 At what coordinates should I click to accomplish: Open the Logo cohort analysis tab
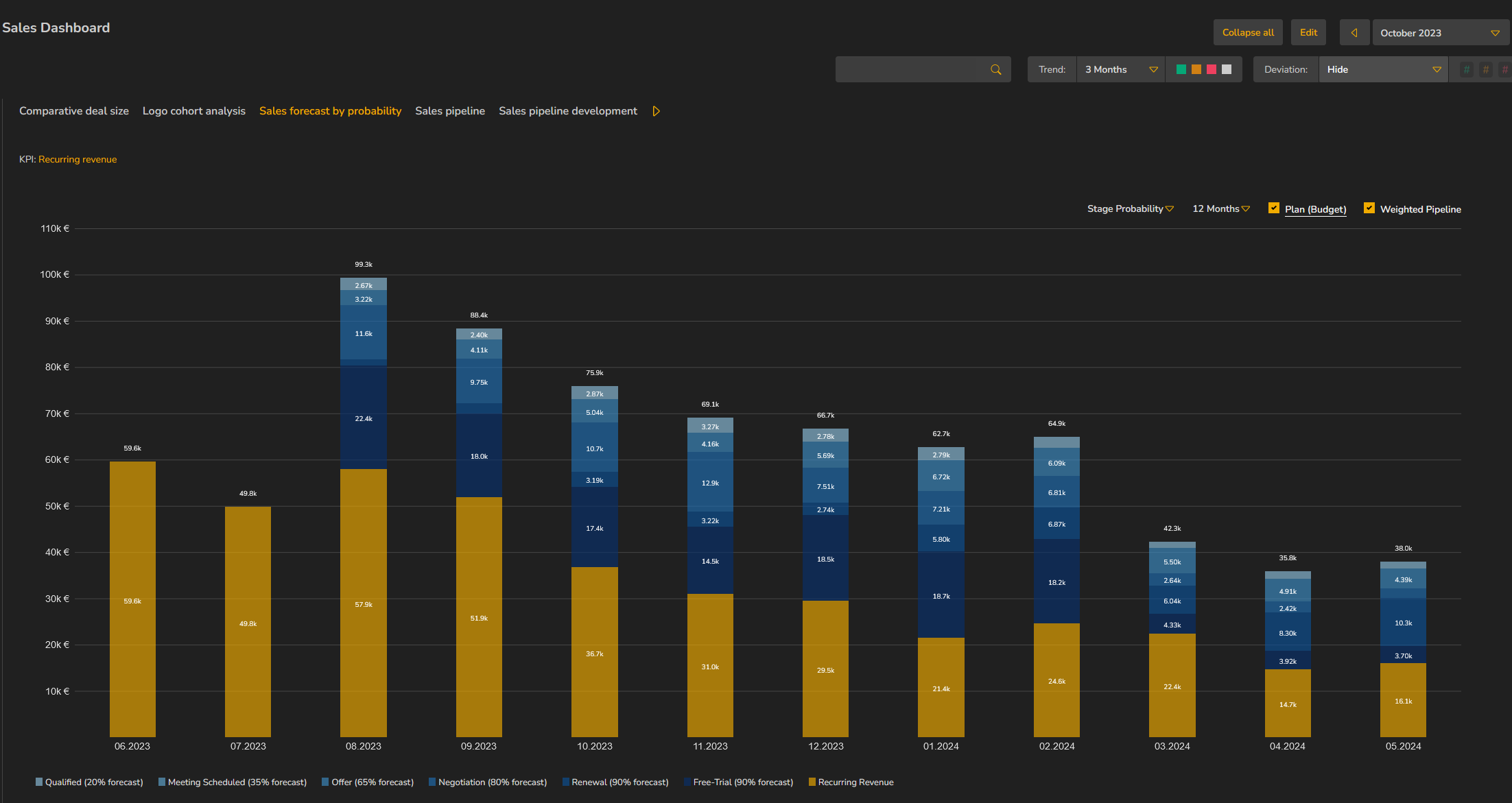tap(193, 111)
